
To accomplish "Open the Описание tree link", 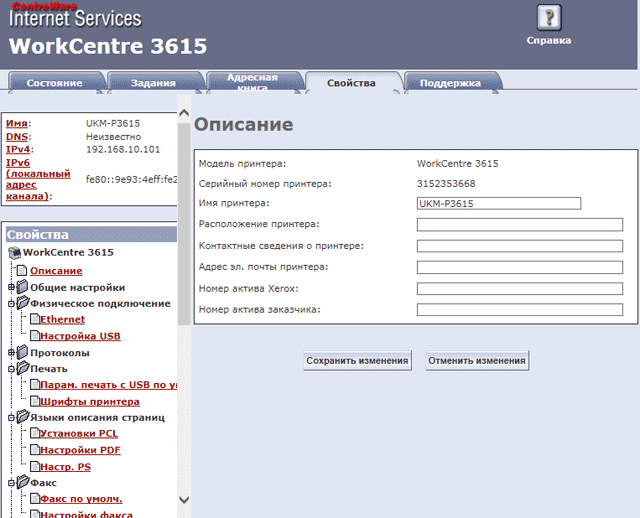I will point(56,271).
